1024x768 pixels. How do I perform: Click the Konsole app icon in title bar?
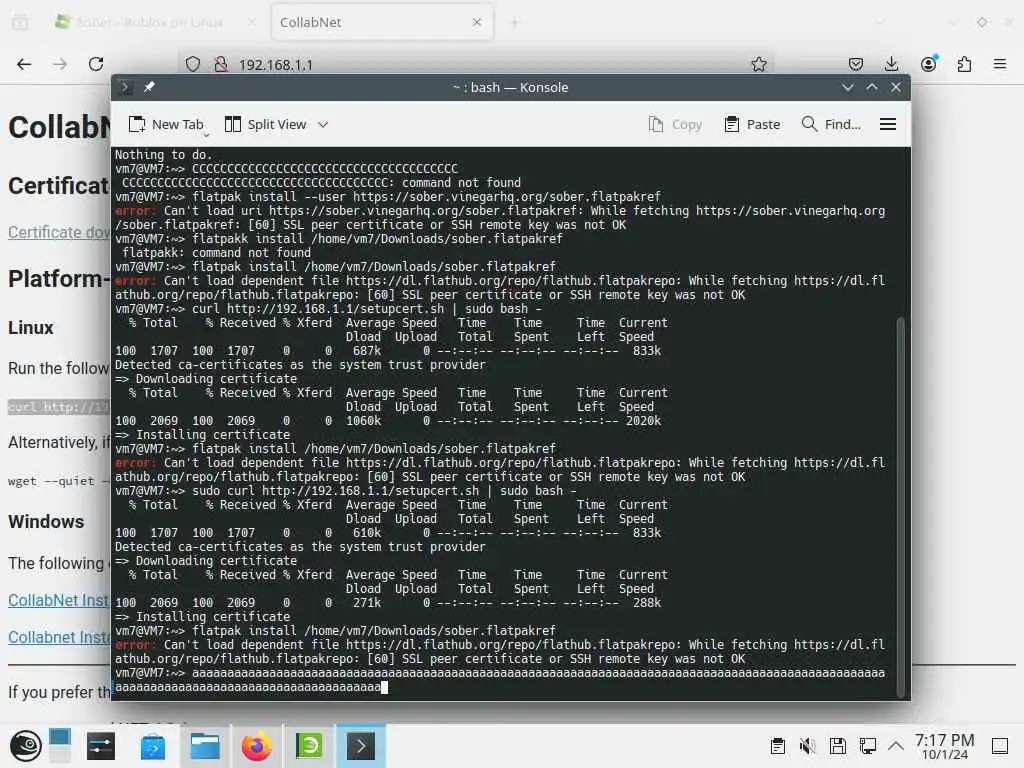(125, 87)
